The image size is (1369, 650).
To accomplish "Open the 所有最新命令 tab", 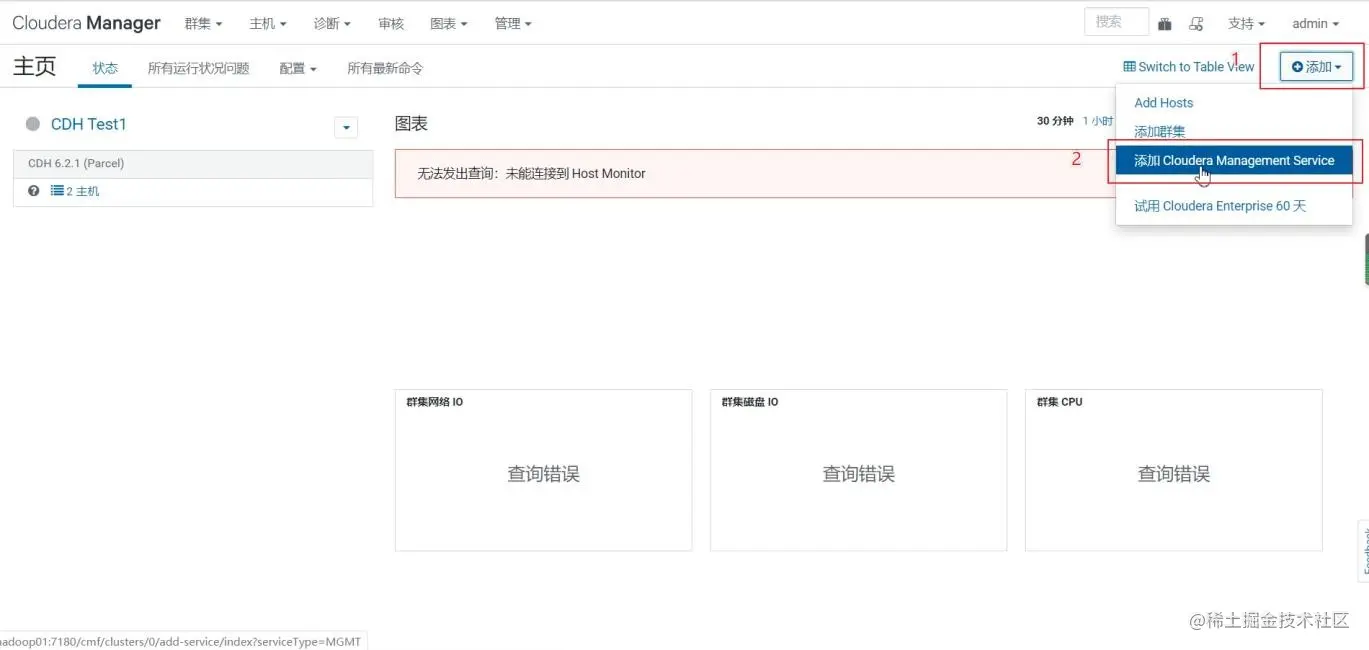I will pos(385,68).
